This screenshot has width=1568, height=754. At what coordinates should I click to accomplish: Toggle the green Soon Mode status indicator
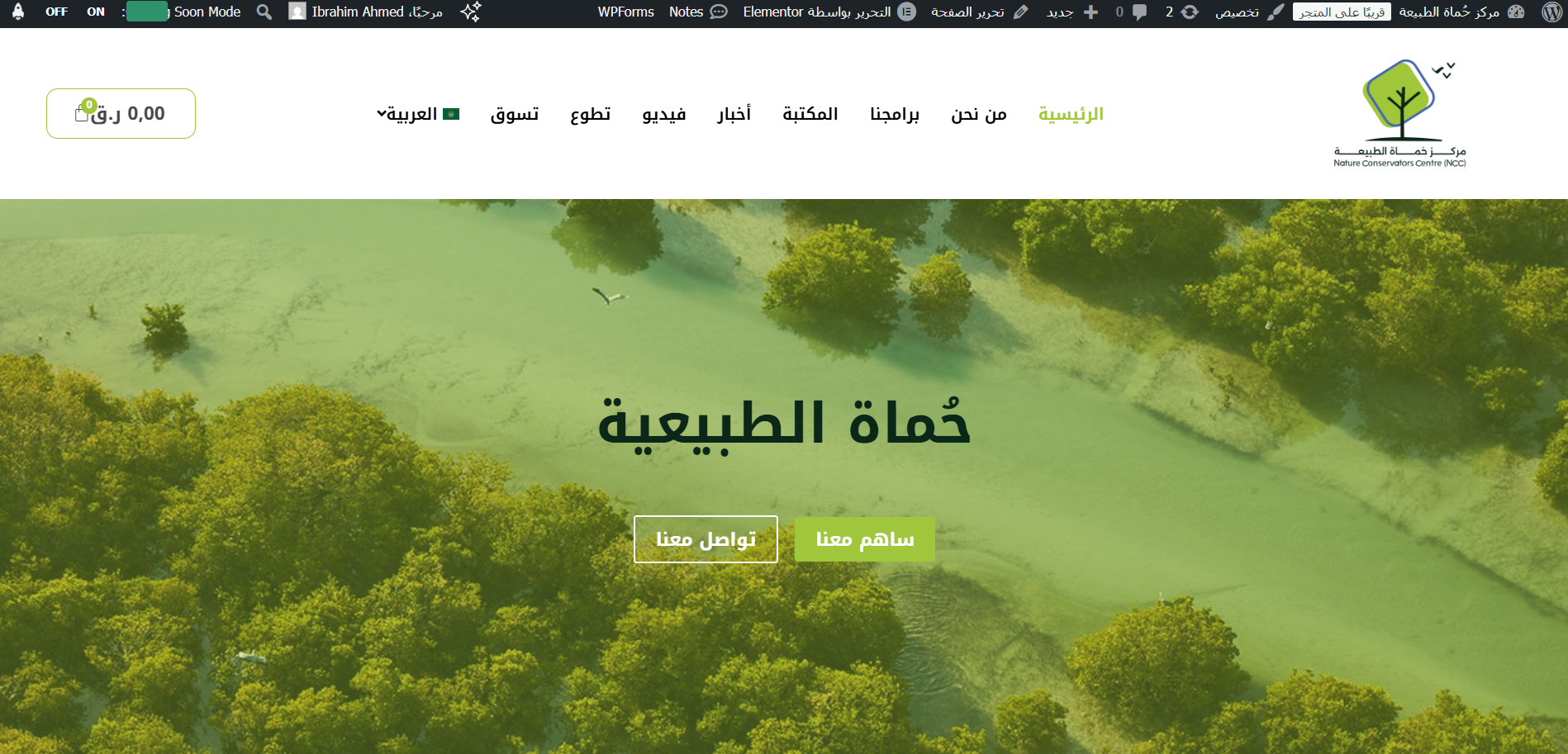pos(147,12)
